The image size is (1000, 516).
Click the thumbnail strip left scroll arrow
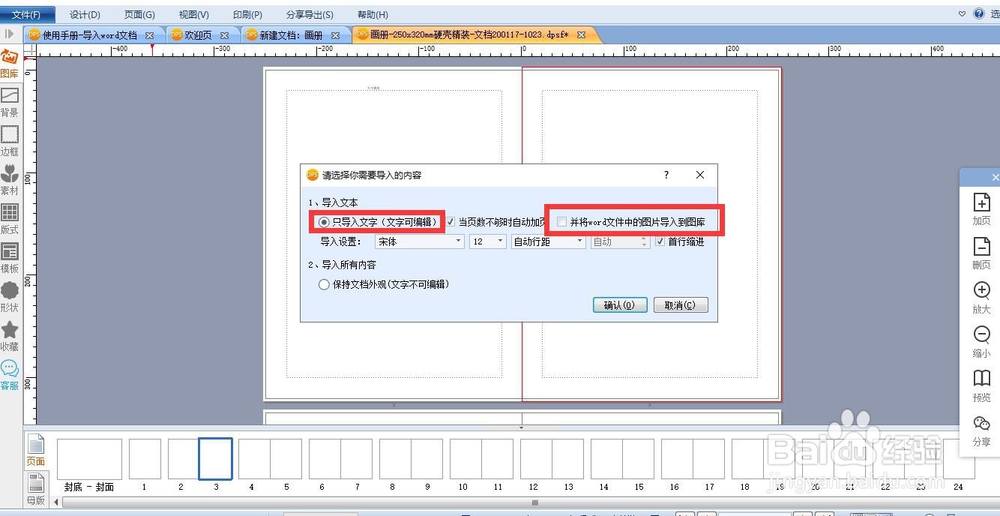click(57, 503)
